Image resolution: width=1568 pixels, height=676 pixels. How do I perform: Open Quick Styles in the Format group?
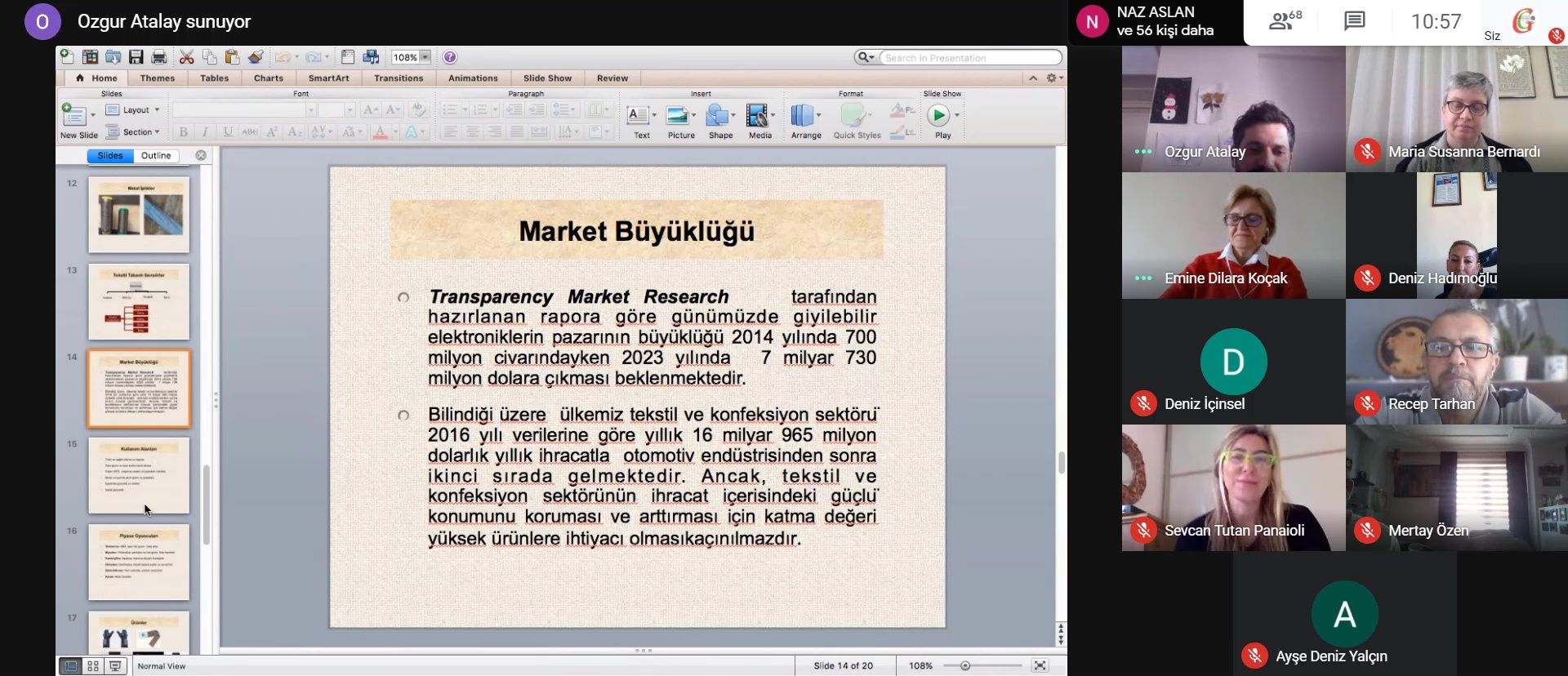point(857,121)
